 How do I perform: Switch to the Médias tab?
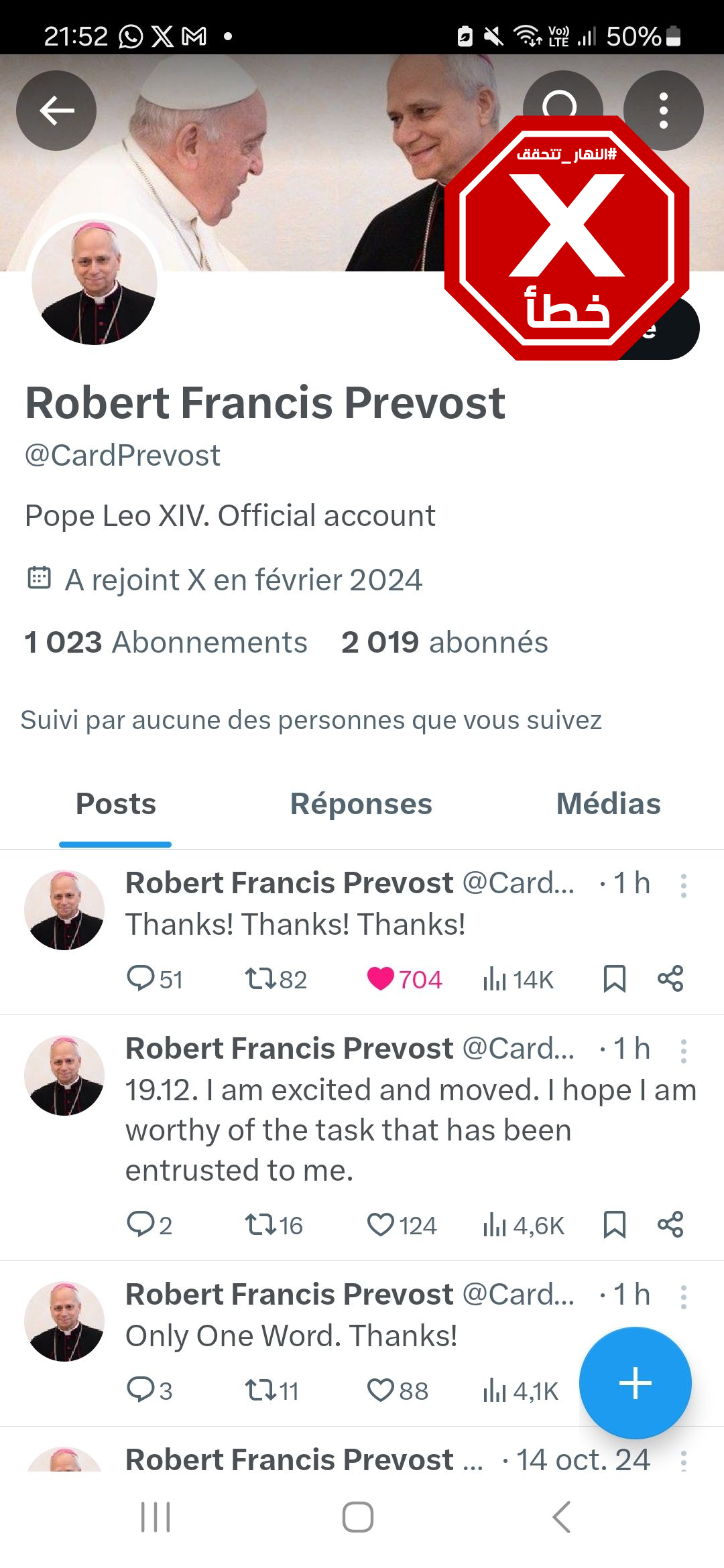(608, 804)
